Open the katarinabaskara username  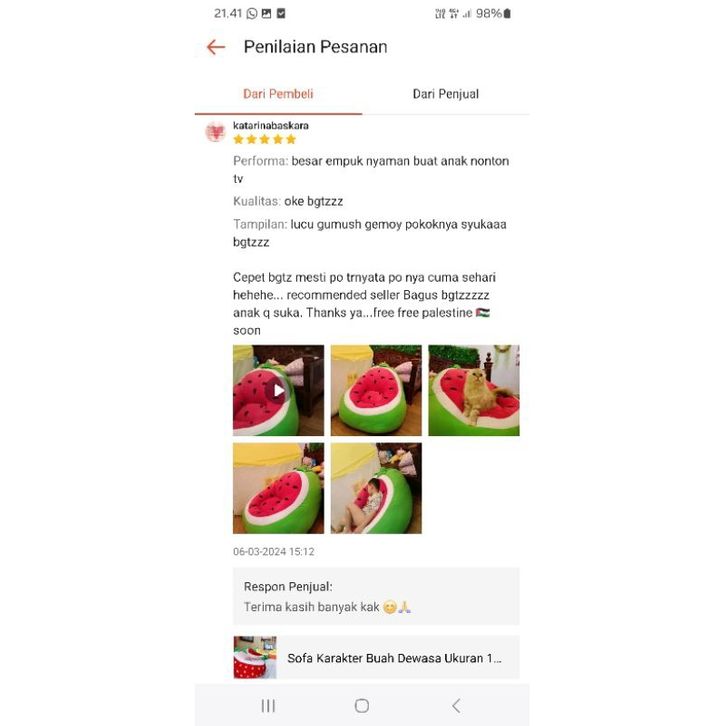pos(271,125)
